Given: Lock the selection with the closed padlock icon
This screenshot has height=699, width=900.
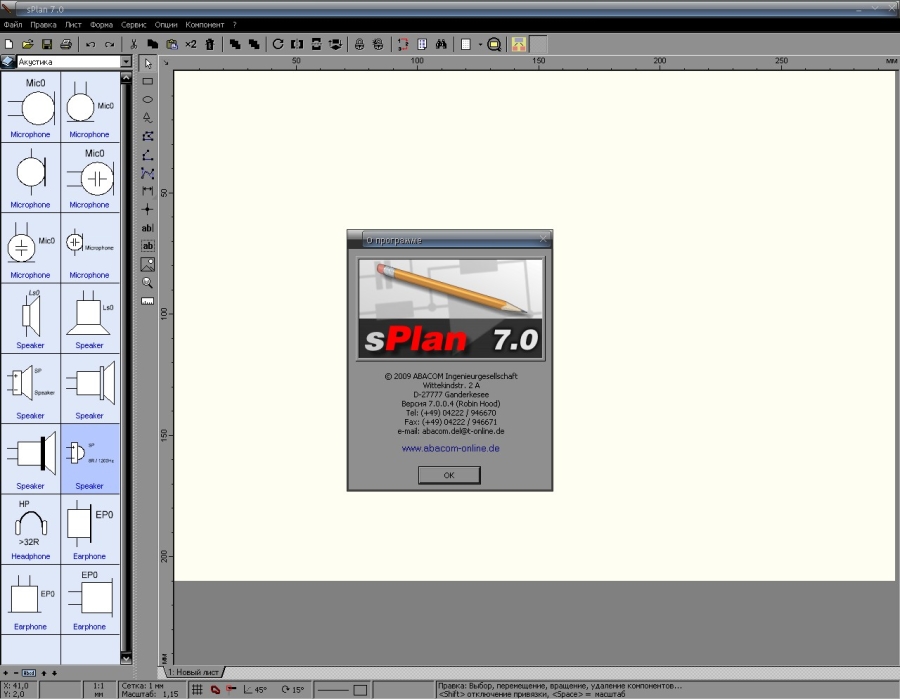Looking at the screenshot, I should pos(359,44).
